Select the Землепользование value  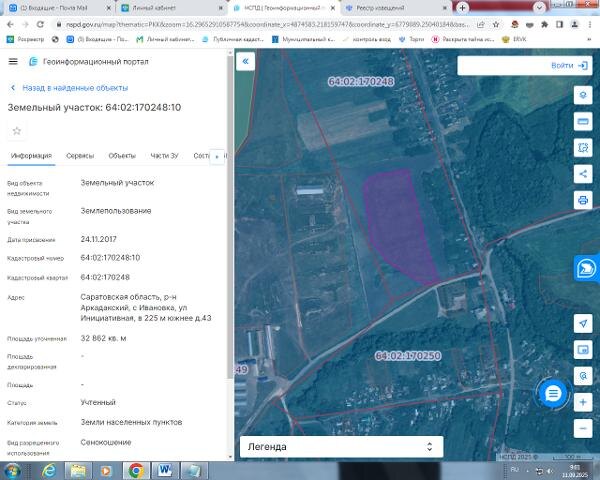[x=116, y=211]
